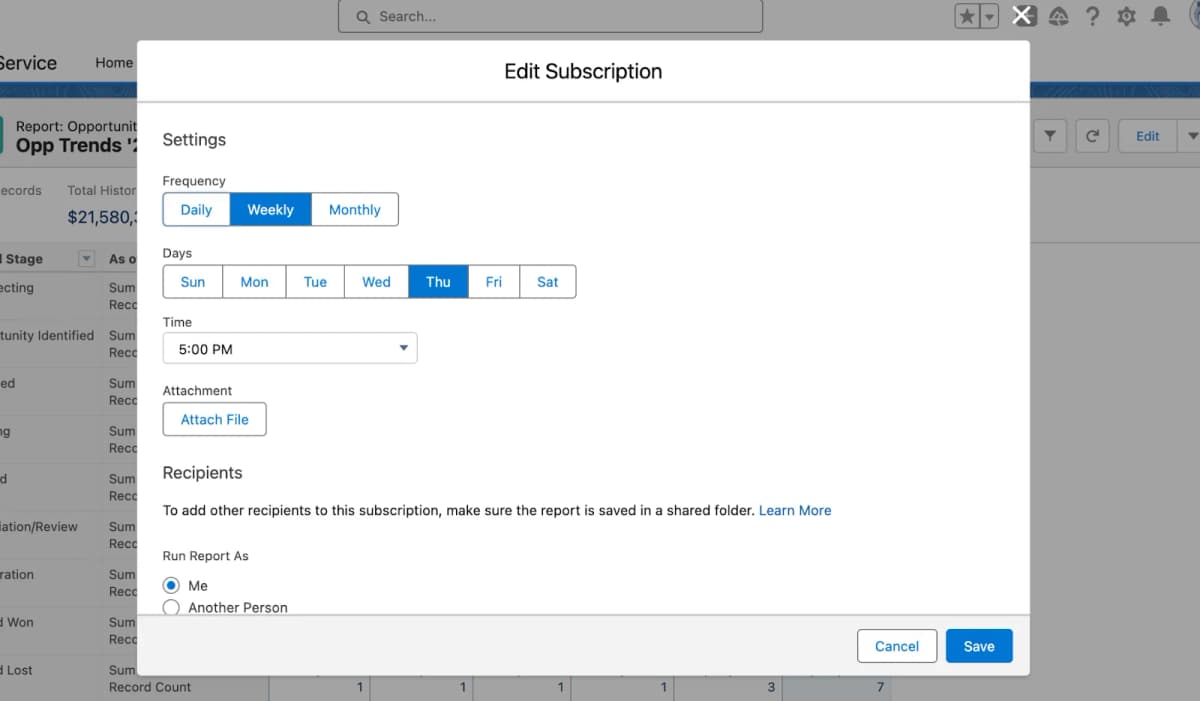This screenshot has height=701, width=1200.
Task: Toggle the Fri day button
Action: (x=494, y=281)
